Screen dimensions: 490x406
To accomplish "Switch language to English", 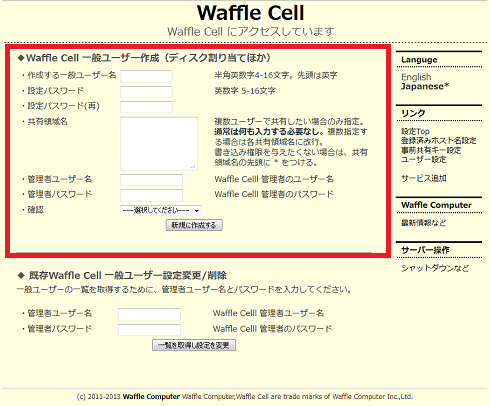I will 416,77.
